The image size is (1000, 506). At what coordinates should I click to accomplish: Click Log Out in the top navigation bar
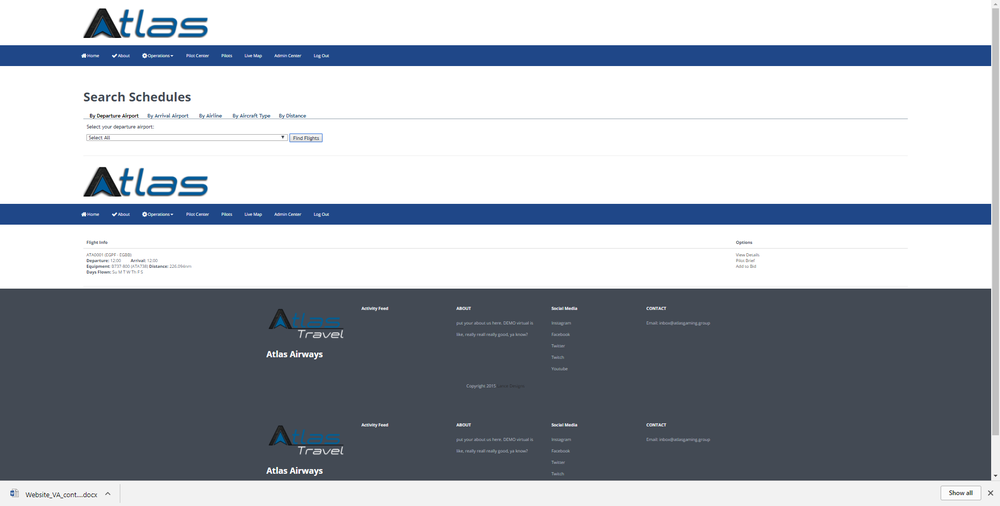321,56
